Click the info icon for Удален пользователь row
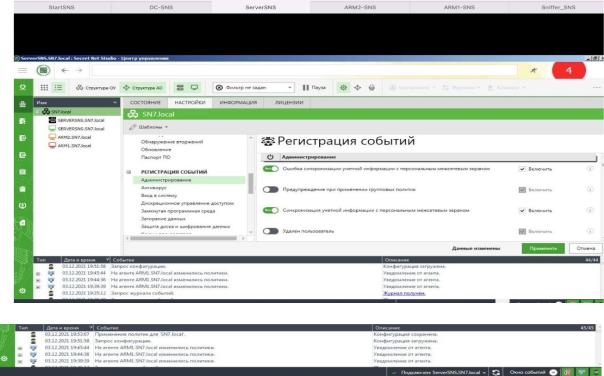The height and width of the screenshot is (376, 604). 590,231
